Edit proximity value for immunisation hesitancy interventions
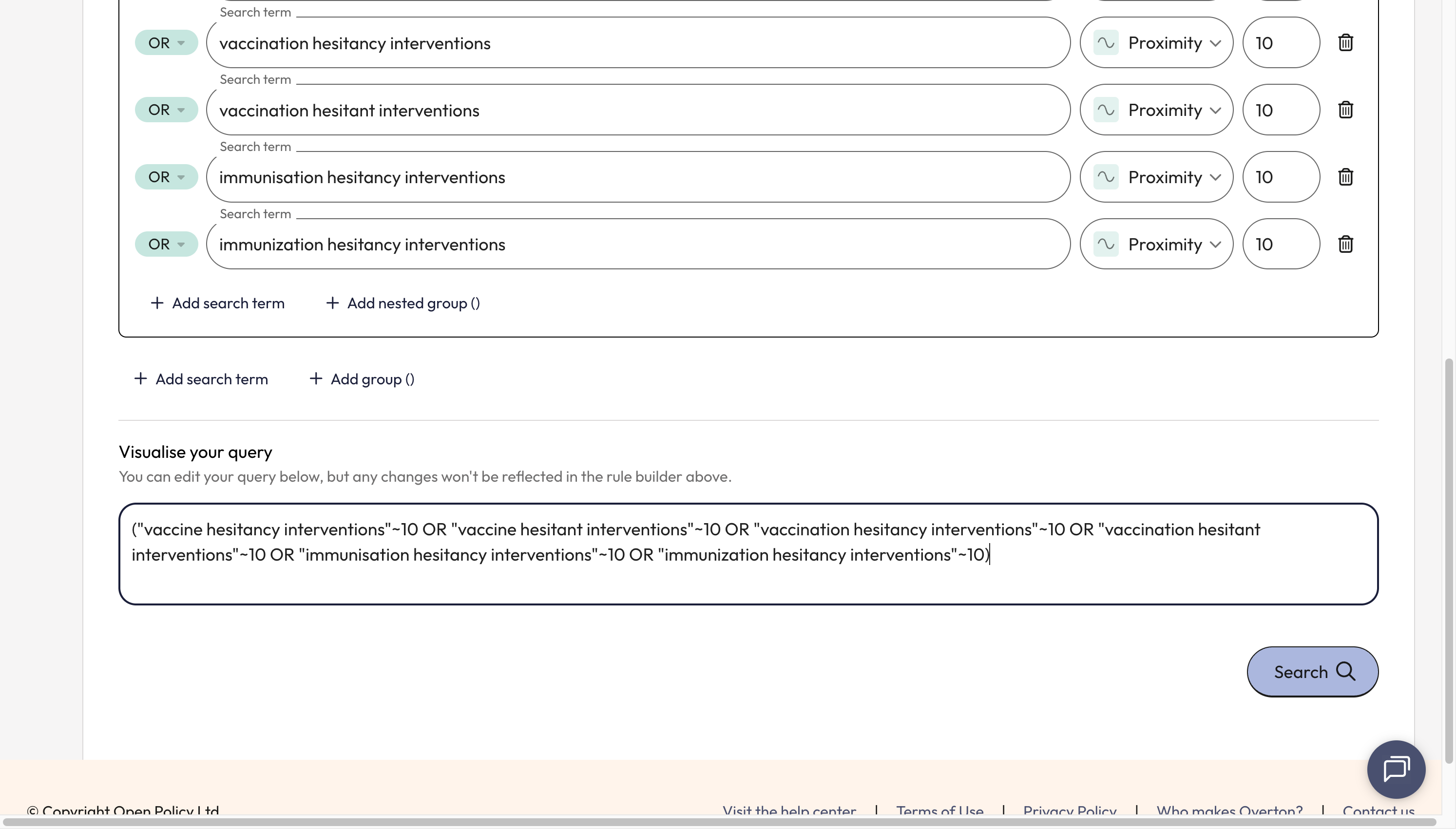Image resolution: width=1456 pixels, height=829 pixels. click(x=1281, y=177)
